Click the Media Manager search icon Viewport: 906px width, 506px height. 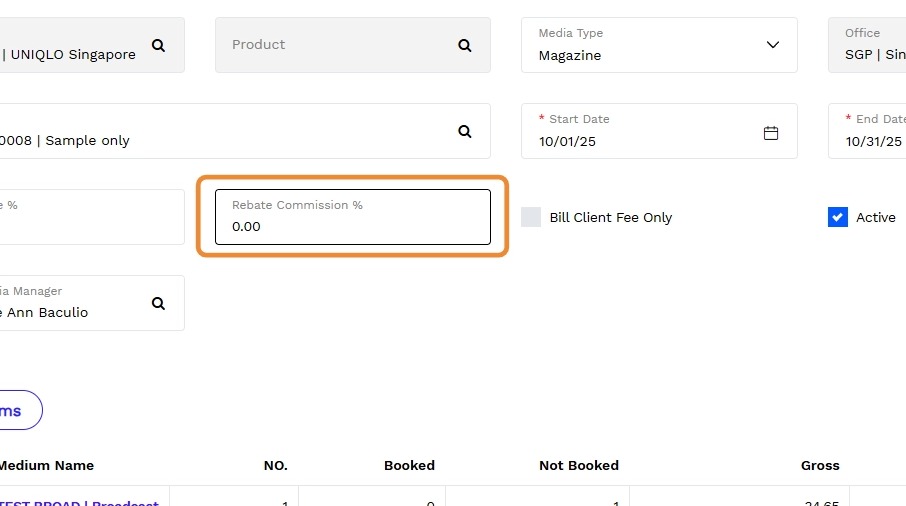(x=158, y=303)
